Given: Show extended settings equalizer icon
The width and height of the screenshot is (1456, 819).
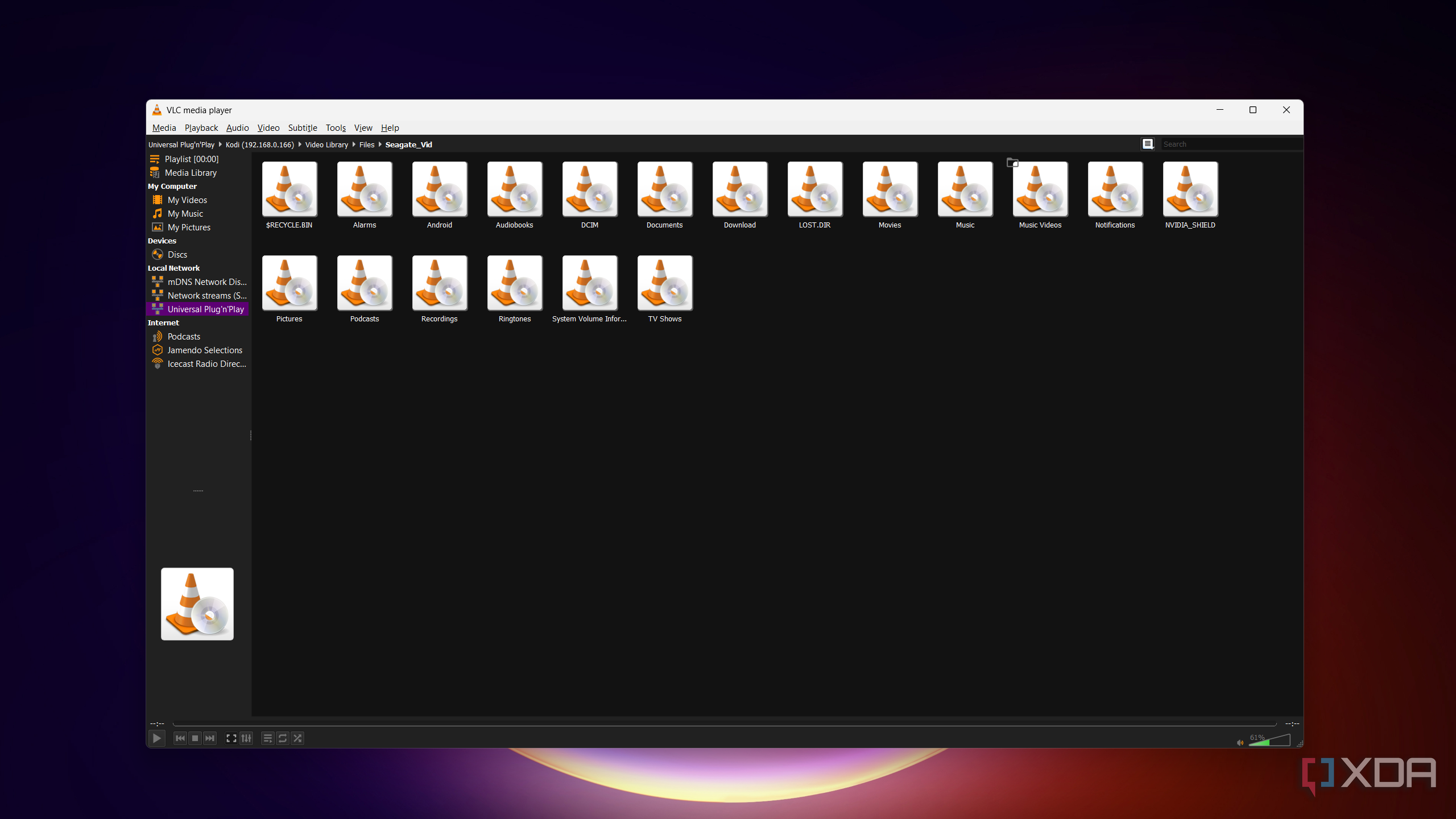Looking at the screenshot, I should [x=246, y=738].
